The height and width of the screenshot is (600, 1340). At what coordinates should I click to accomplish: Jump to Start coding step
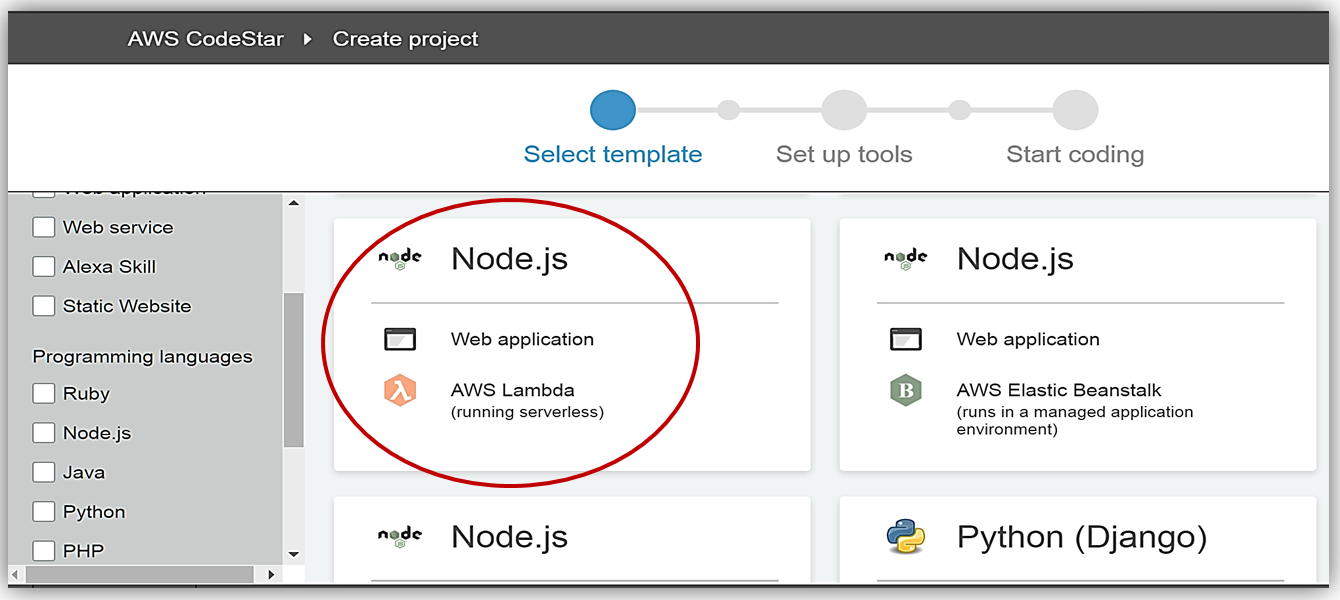point(1075,111)
